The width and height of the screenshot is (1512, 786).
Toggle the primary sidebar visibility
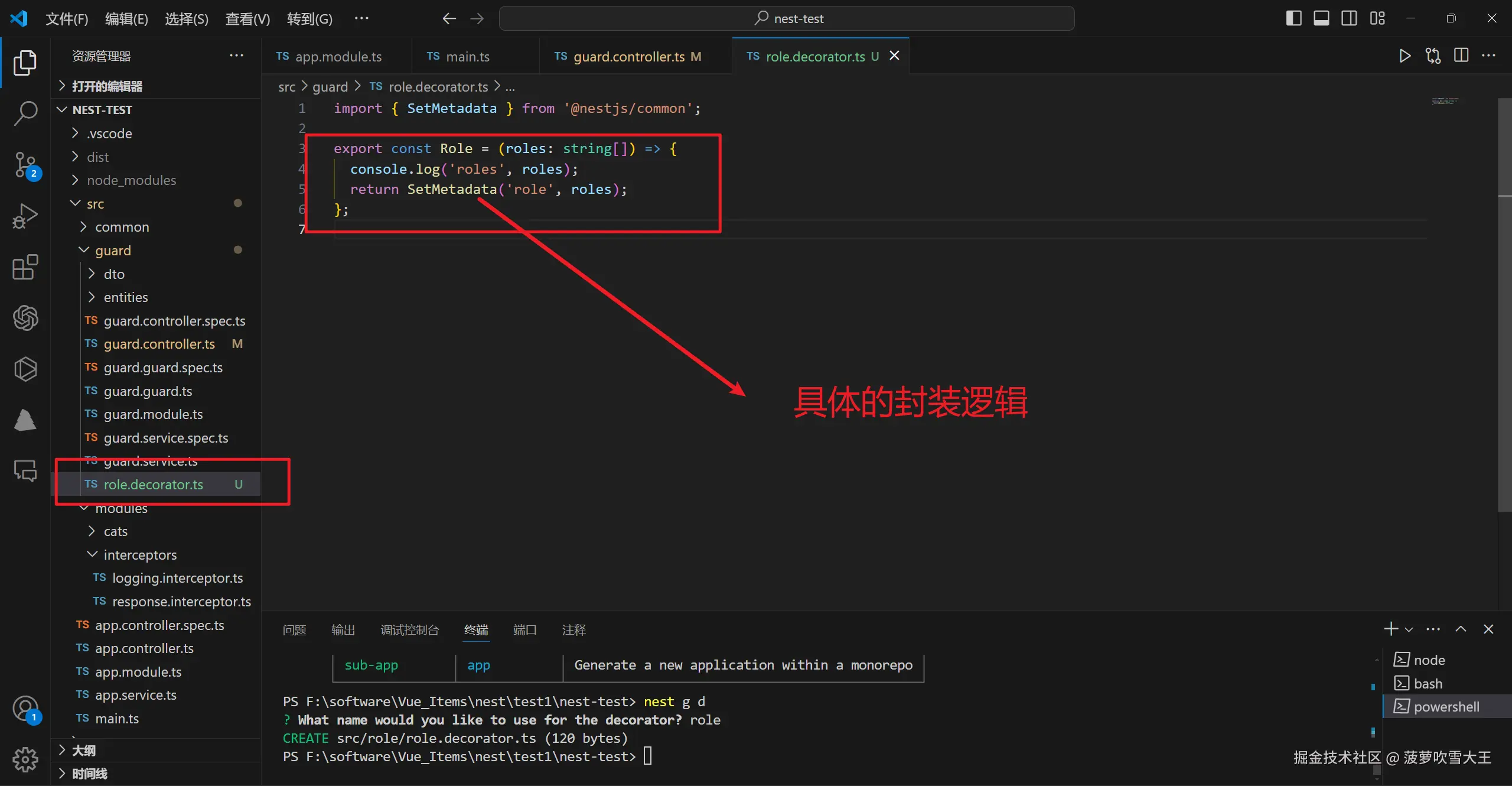coord(1293,18)
